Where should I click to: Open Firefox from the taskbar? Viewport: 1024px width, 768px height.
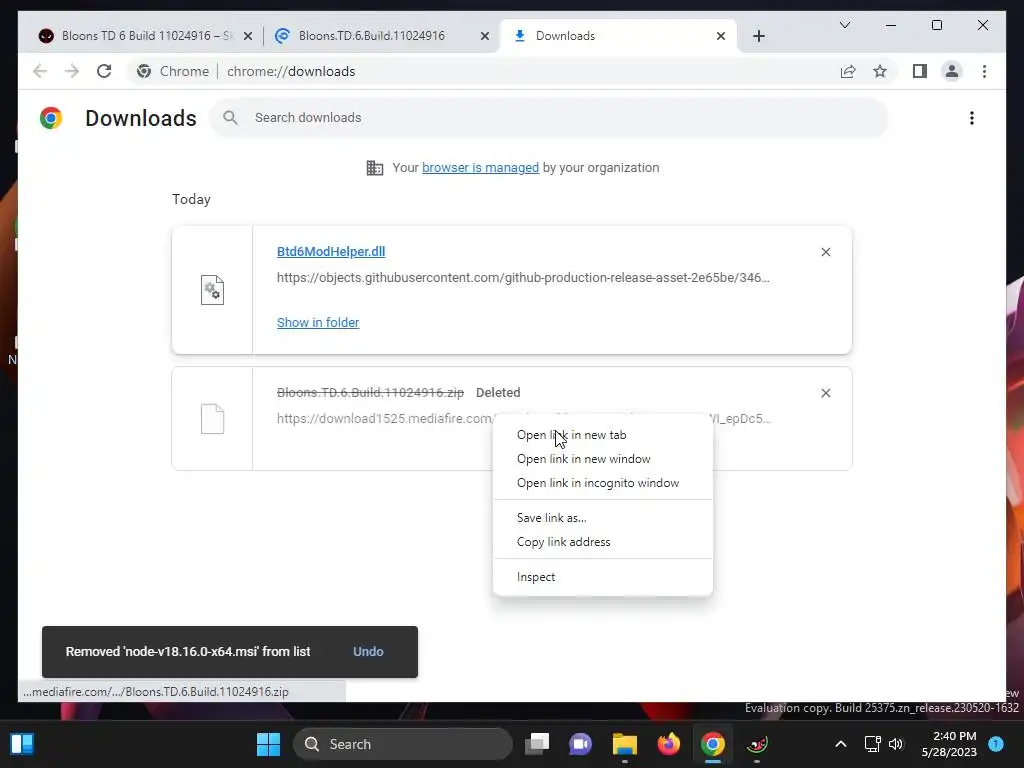[668, 744]
